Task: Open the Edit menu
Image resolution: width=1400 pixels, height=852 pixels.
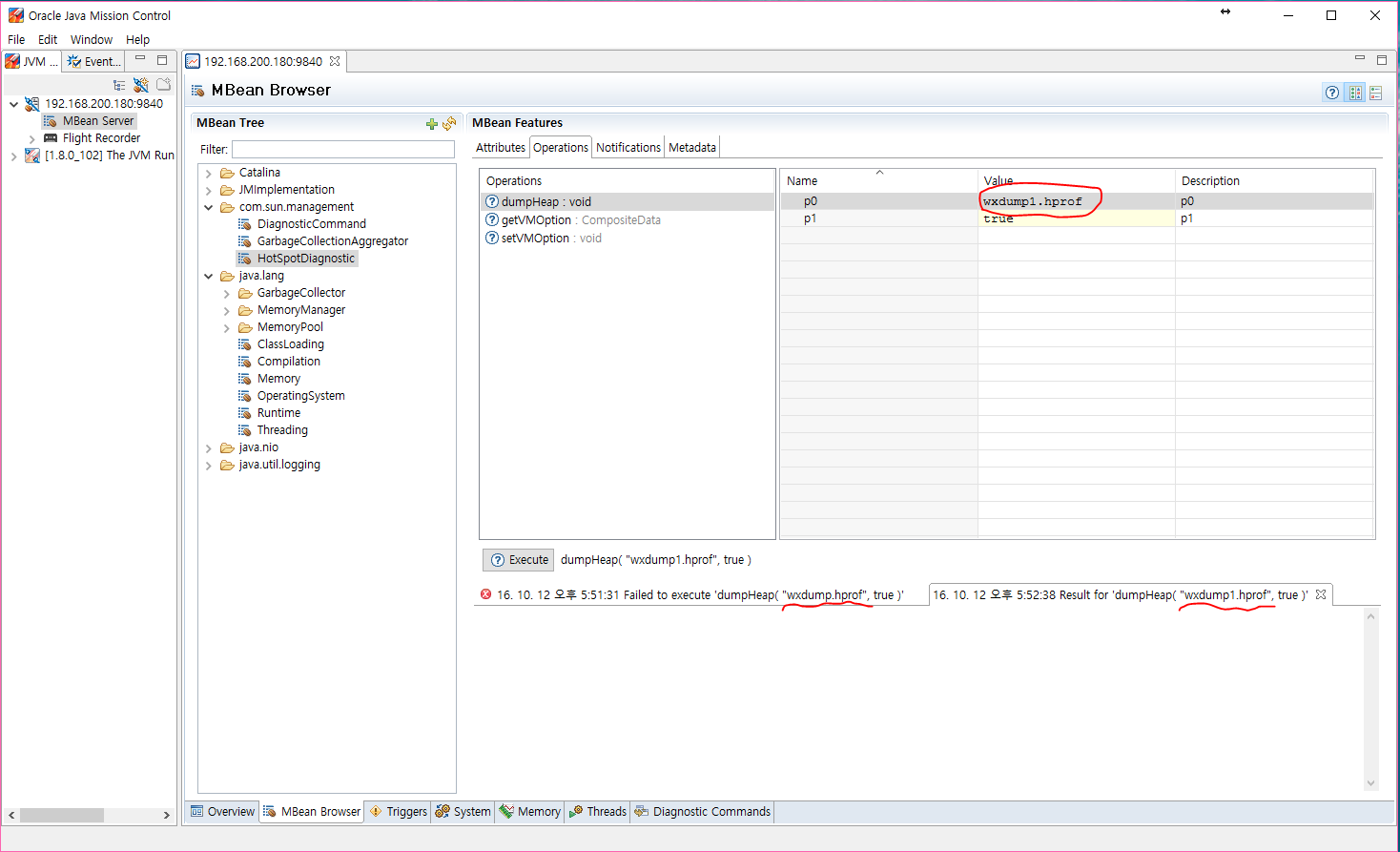Action: click(x=48, y=39)
